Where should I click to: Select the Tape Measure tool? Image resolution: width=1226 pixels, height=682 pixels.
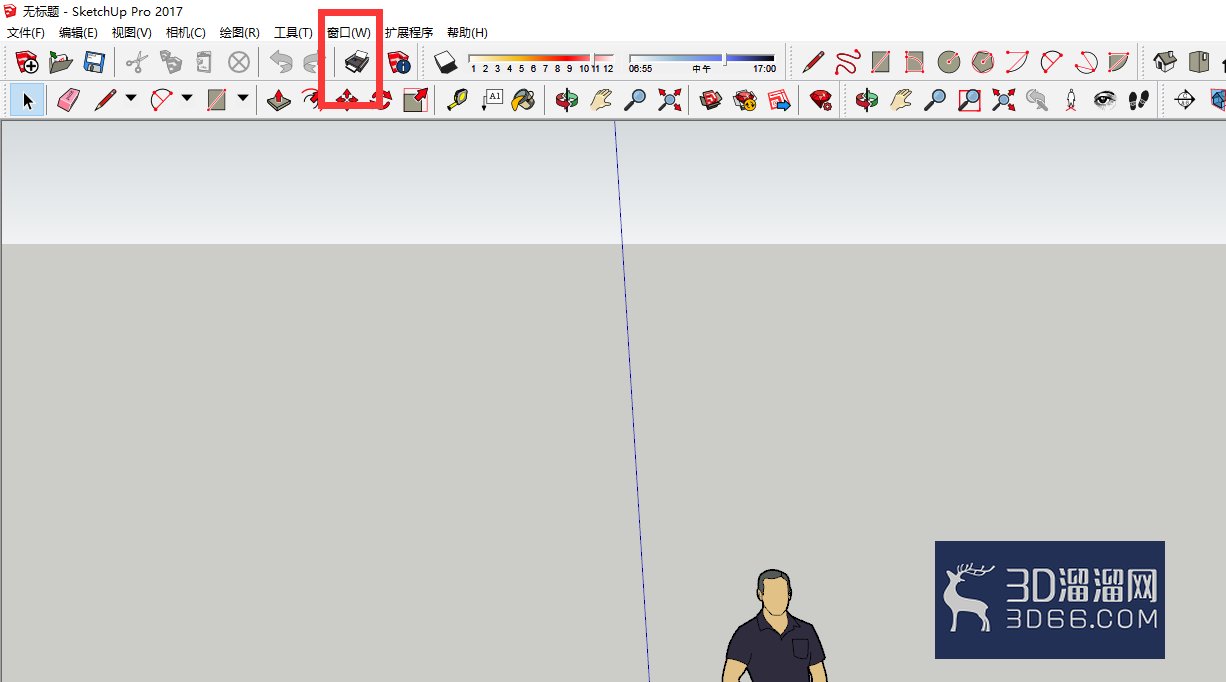457,100
